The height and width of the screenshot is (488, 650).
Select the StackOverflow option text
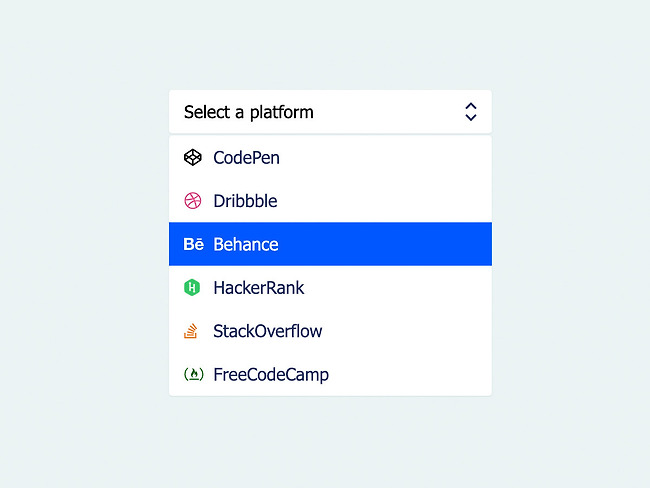click(x=268, y=331)
